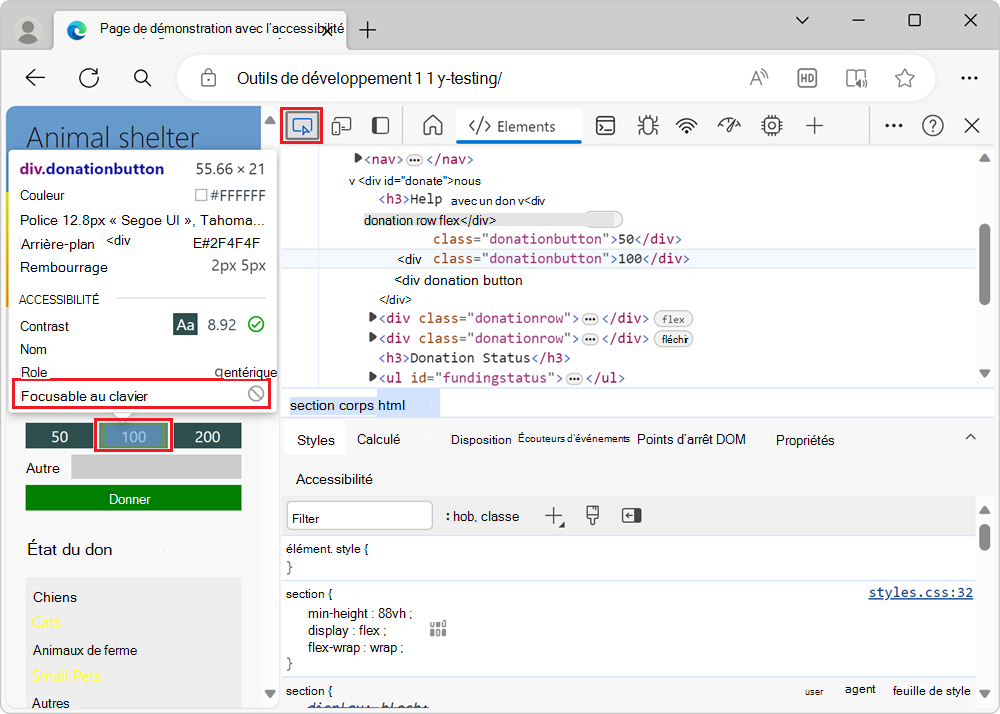Expand the more panel tabs chevron
1000x714 pixels.
click(x=969, y=438)
